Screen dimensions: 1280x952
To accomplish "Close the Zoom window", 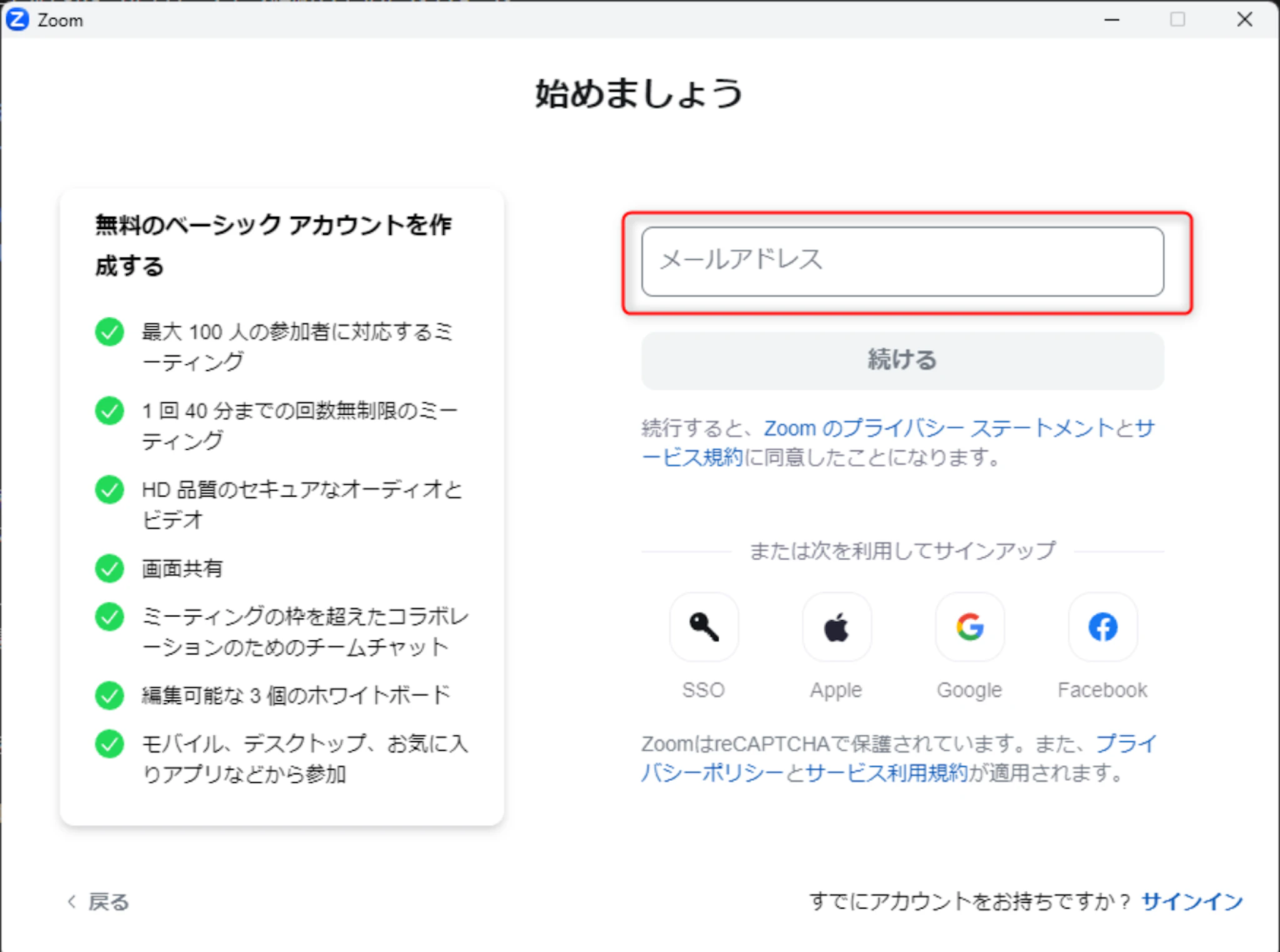I will (1244, 20).
